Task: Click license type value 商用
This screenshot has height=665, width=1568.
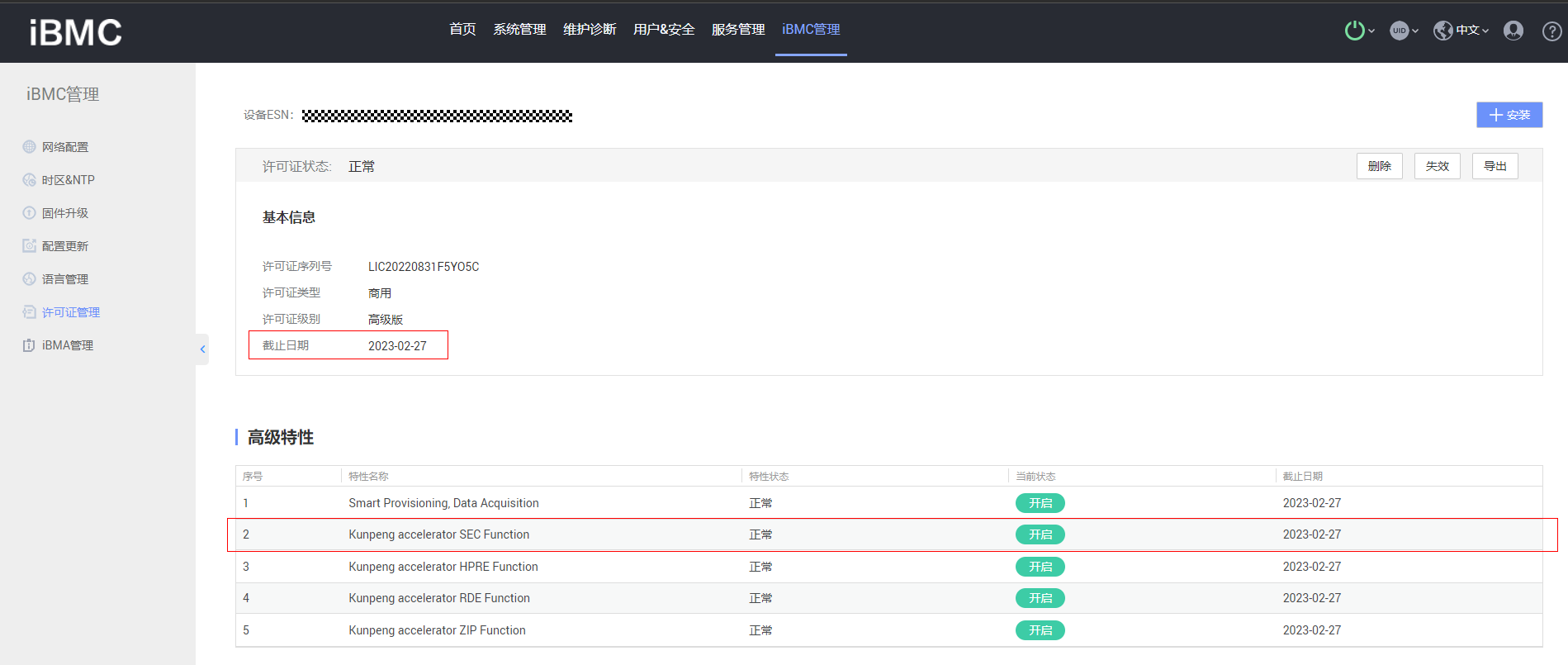Action: click(380, 293)
